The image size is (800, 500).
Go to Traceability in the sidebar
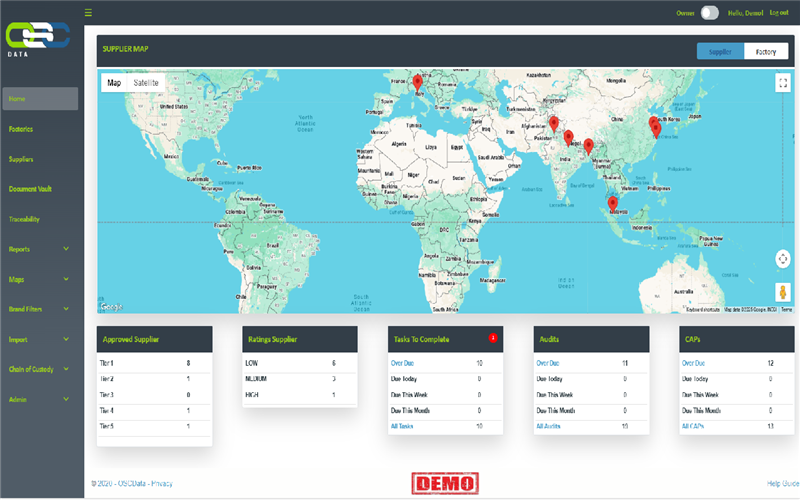pyautogui.click(x=24, y=219)
